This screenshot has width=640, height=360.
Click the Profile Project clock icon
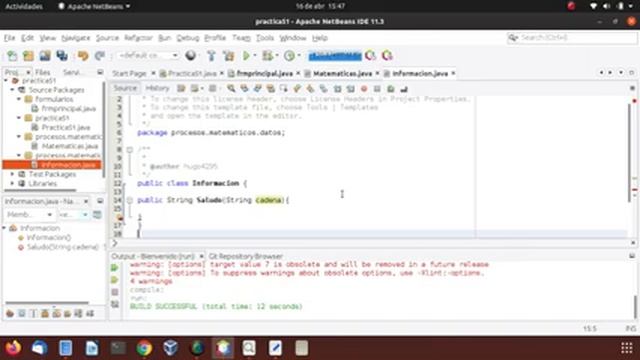[x=289, y=56]
